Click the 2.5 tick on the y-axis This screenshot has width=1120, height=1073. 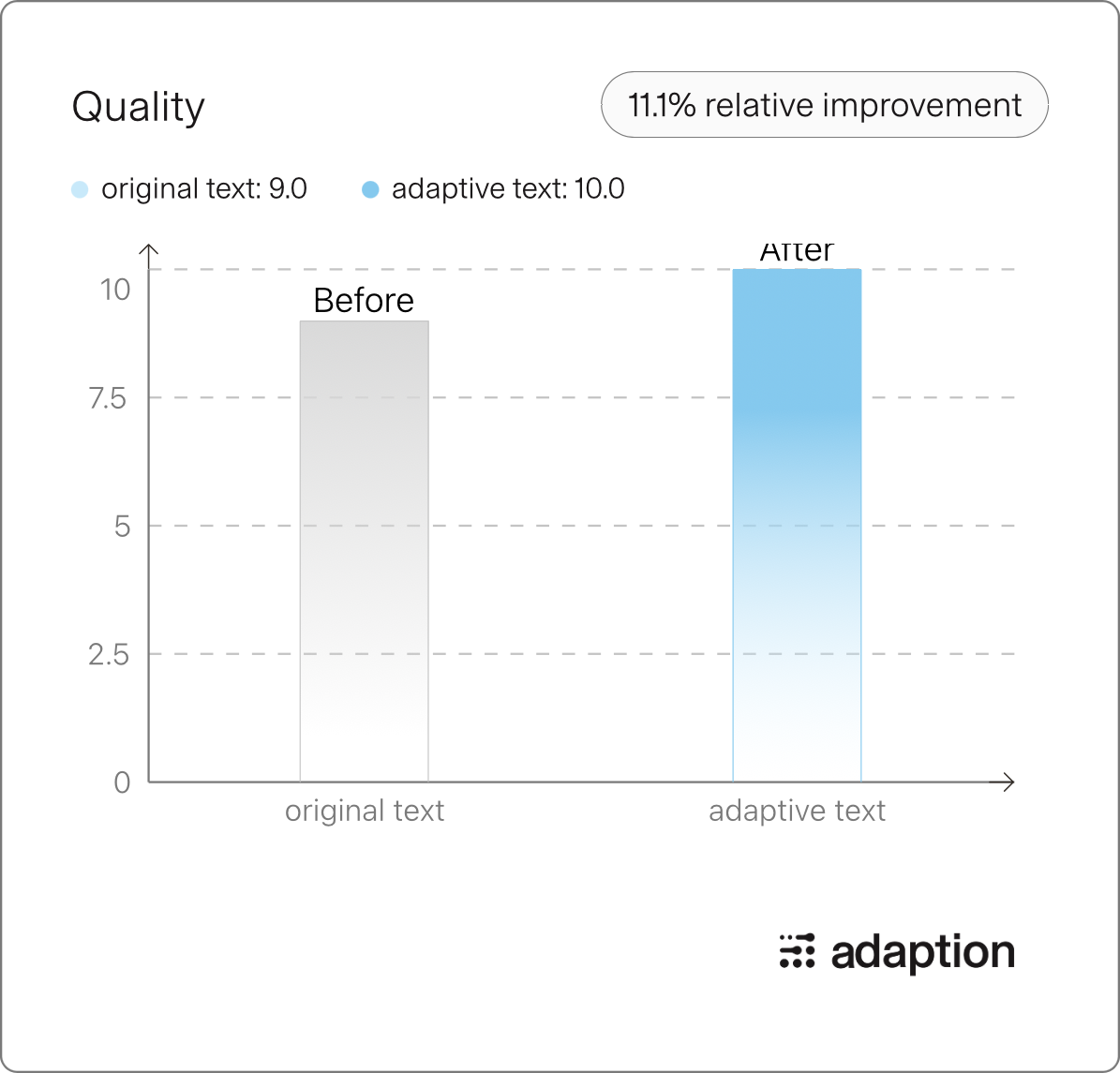coord(109,655)
